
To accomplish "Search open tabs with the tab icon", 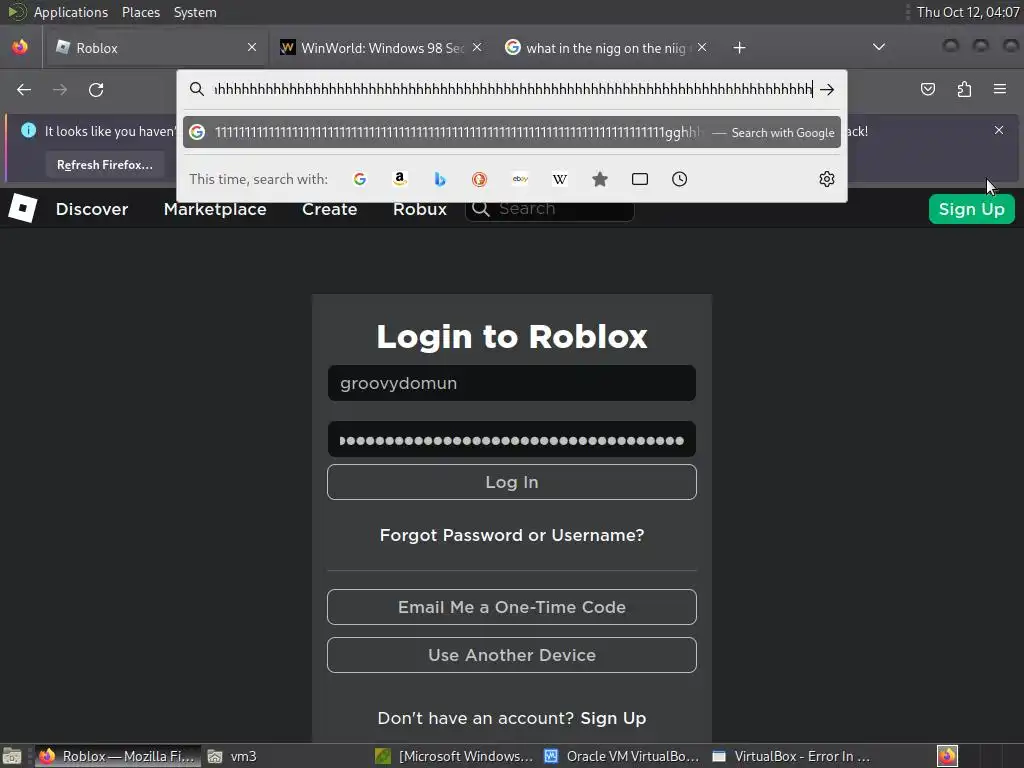I will (639, 179).
